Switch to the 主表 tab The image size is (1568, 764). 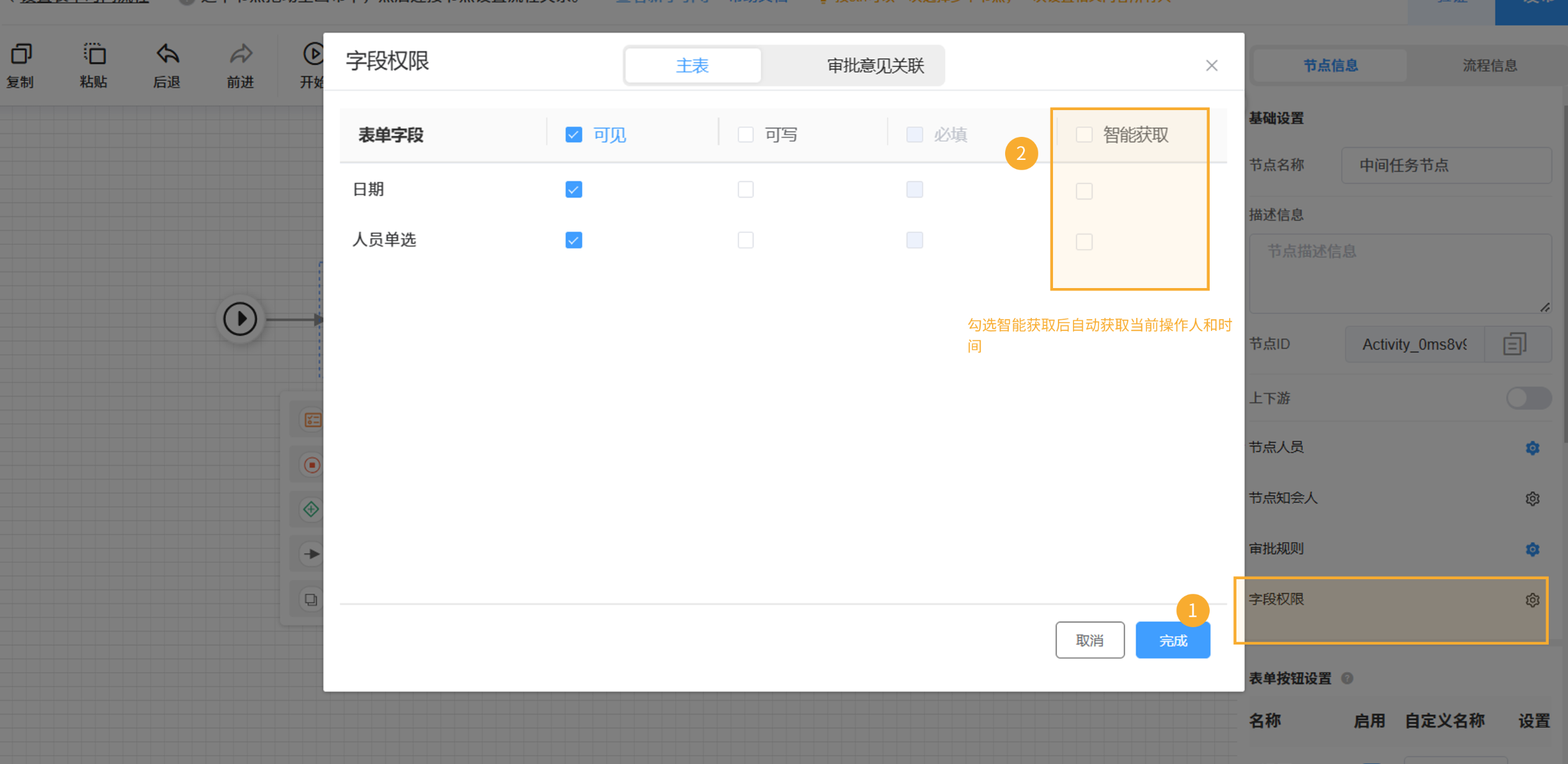click(x=692, y=65)
